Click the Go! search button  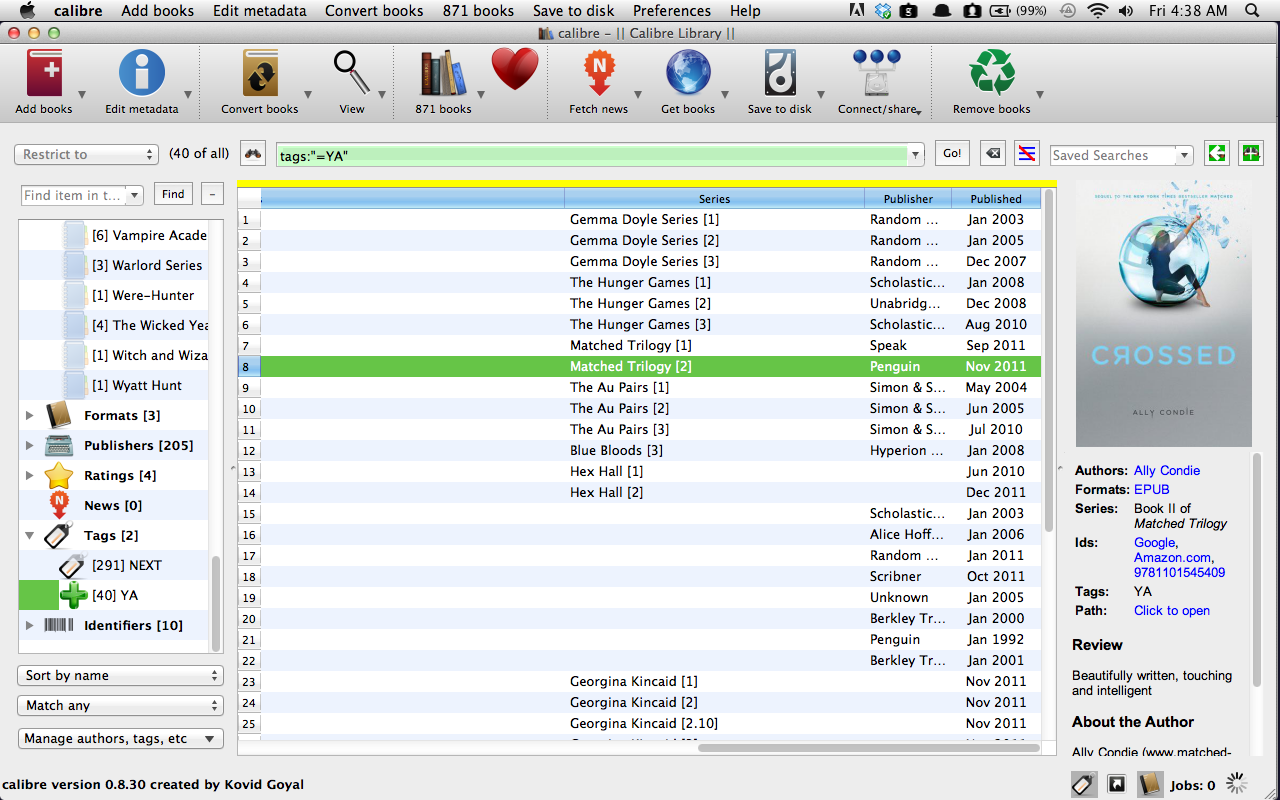[x=952, y=154]
